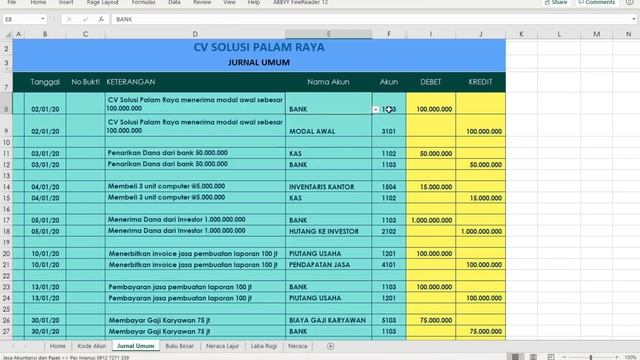Open the View ribbon tab
Viewport: 640px width, 360px height.
click(229, 2)
